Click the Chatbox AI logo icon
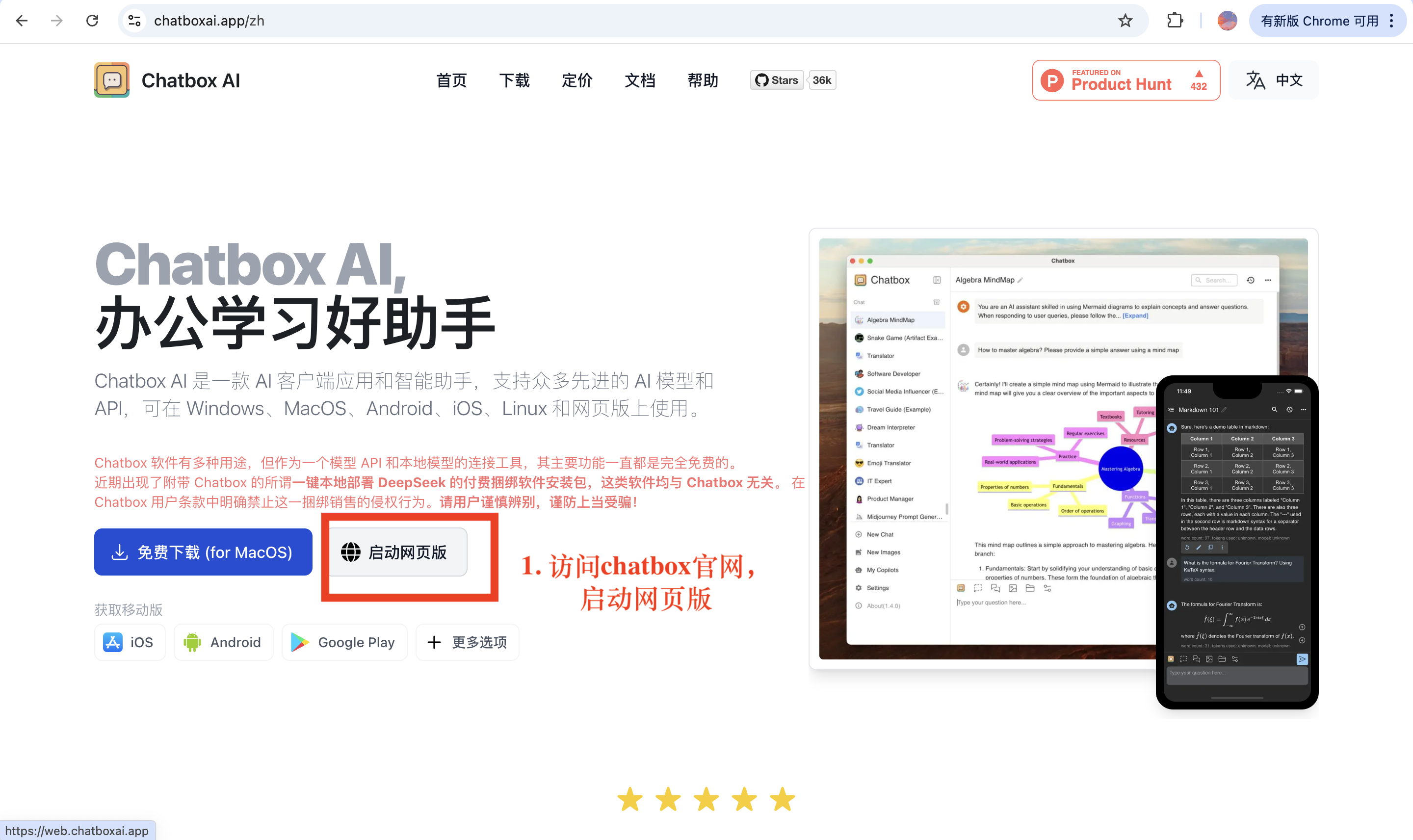Screen dimensions: 1413x840 coord(111,80)
